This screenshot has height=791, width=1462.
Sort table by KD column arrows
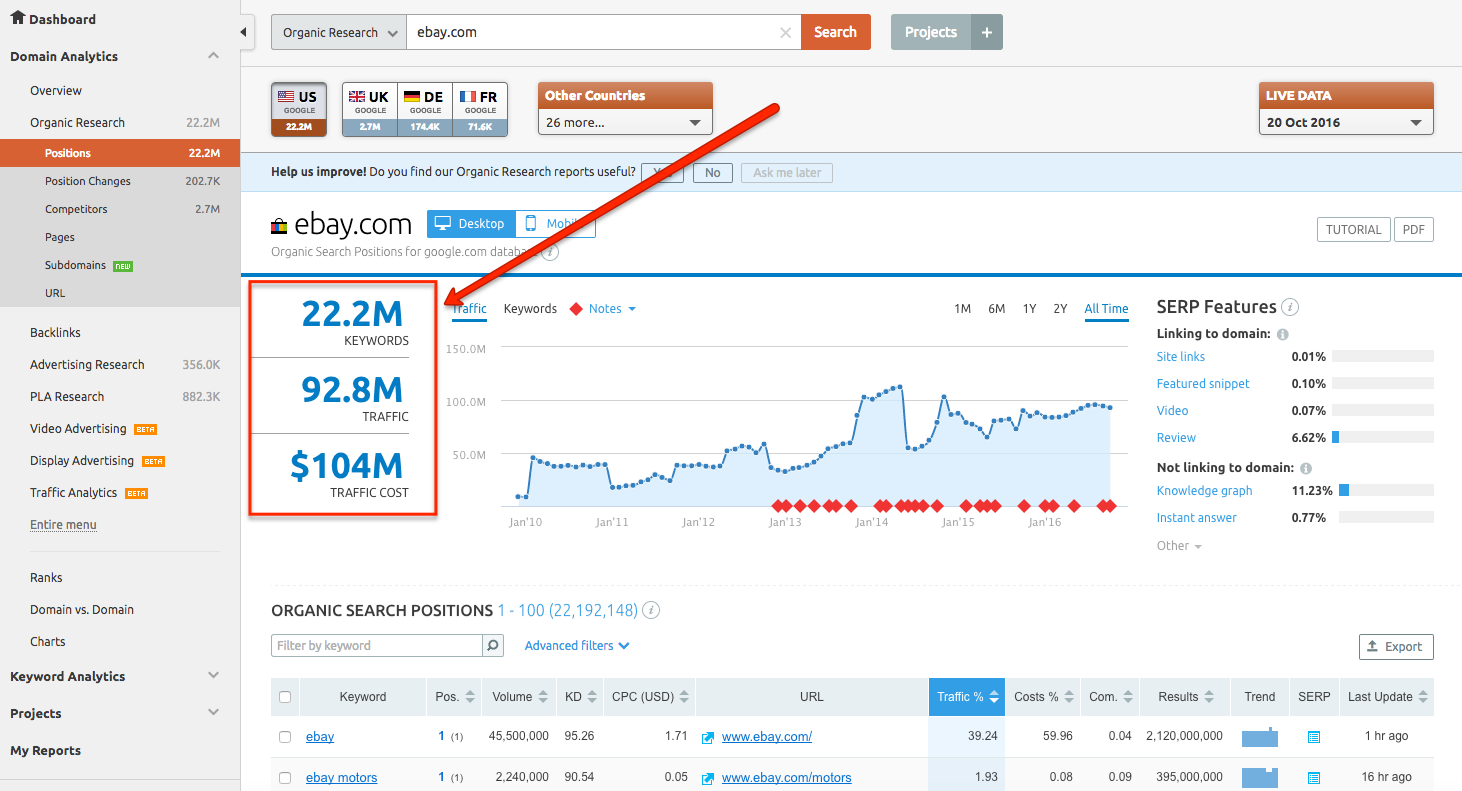click(591, 697)
